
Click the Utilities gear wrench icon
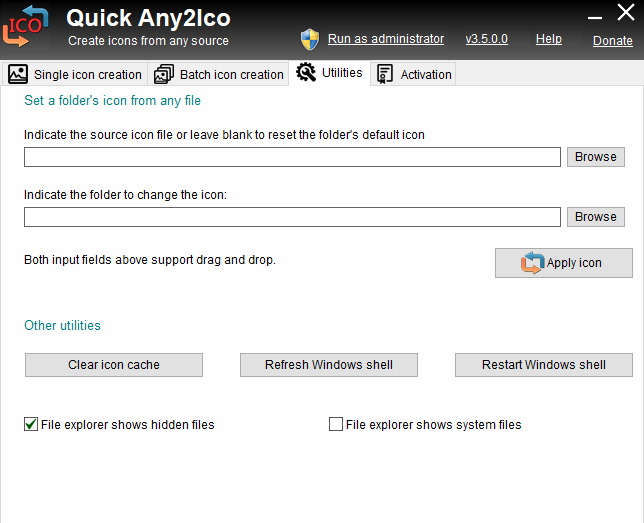click(x=306, y=72)
